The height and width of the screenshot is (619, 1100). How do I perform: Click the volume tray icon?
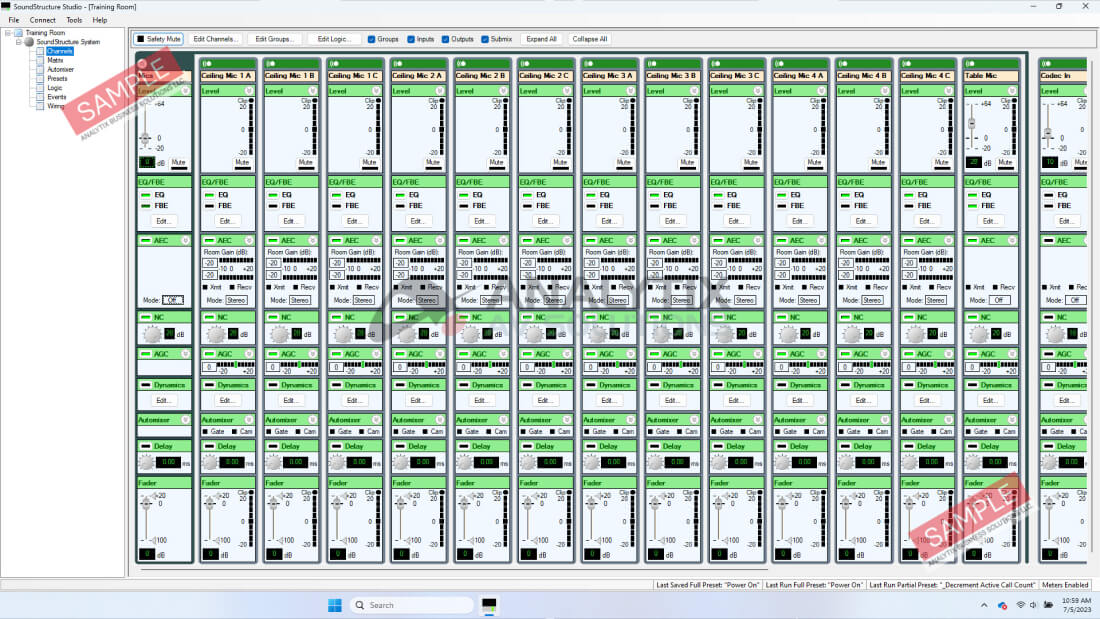coord(1033,605)
